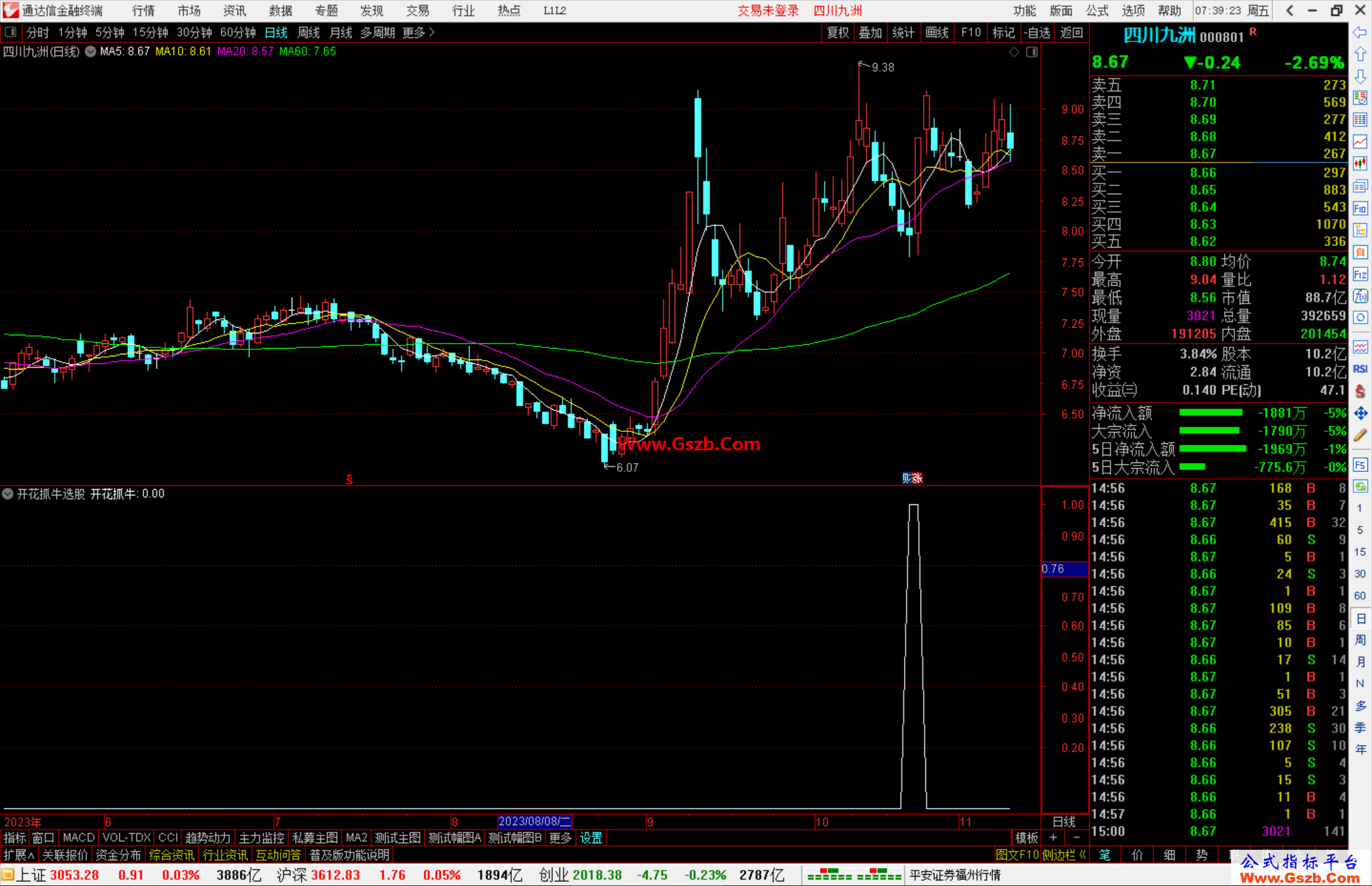Expand 更多 indicator tabs at bottom
This screenshot has width=1372, height=886.
[x=560, y=838]
